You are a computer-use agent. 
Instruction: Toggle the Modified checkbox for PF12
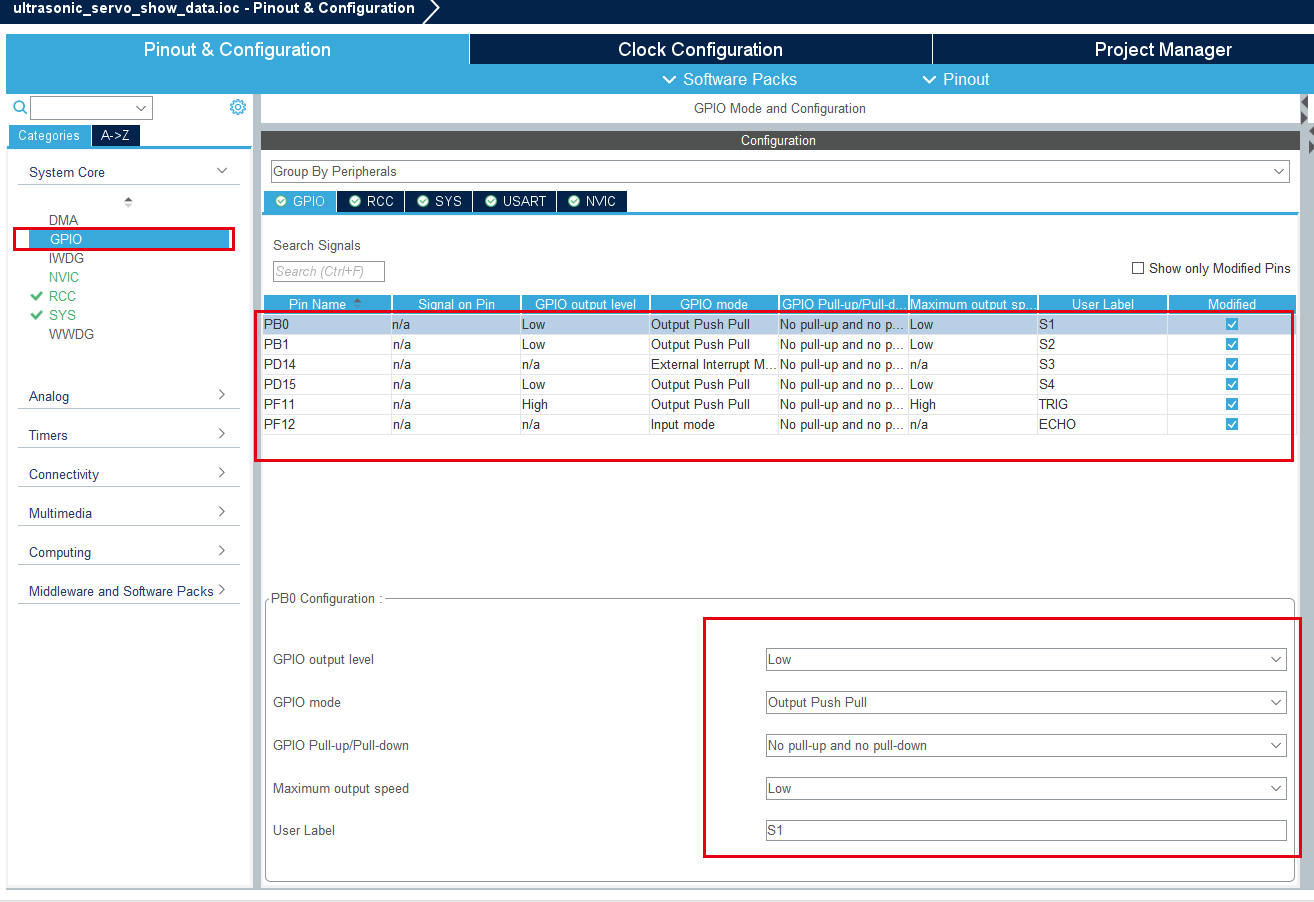coord(1232,424)
